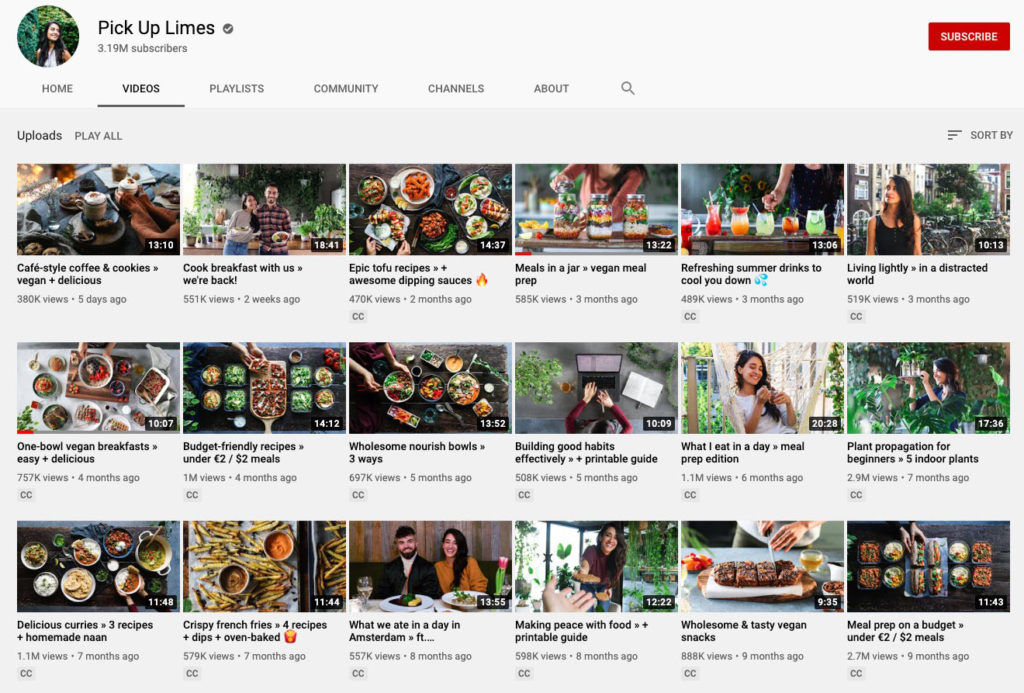
Task: Click the 11:43 meal prep thumbnail
Action: coord(927,566)
